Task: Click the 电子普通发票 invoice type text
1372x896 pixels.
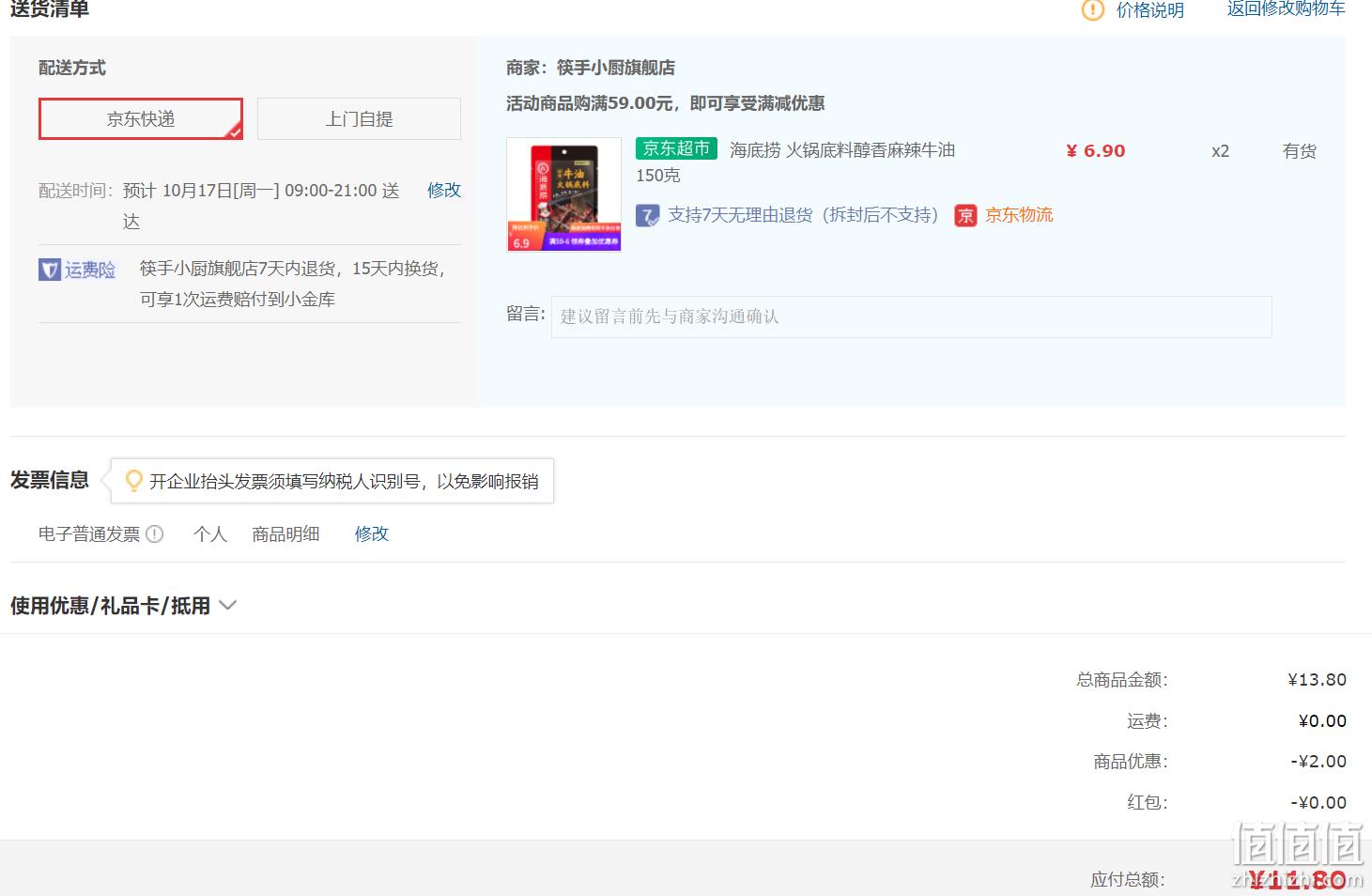Action: point(89,534)
